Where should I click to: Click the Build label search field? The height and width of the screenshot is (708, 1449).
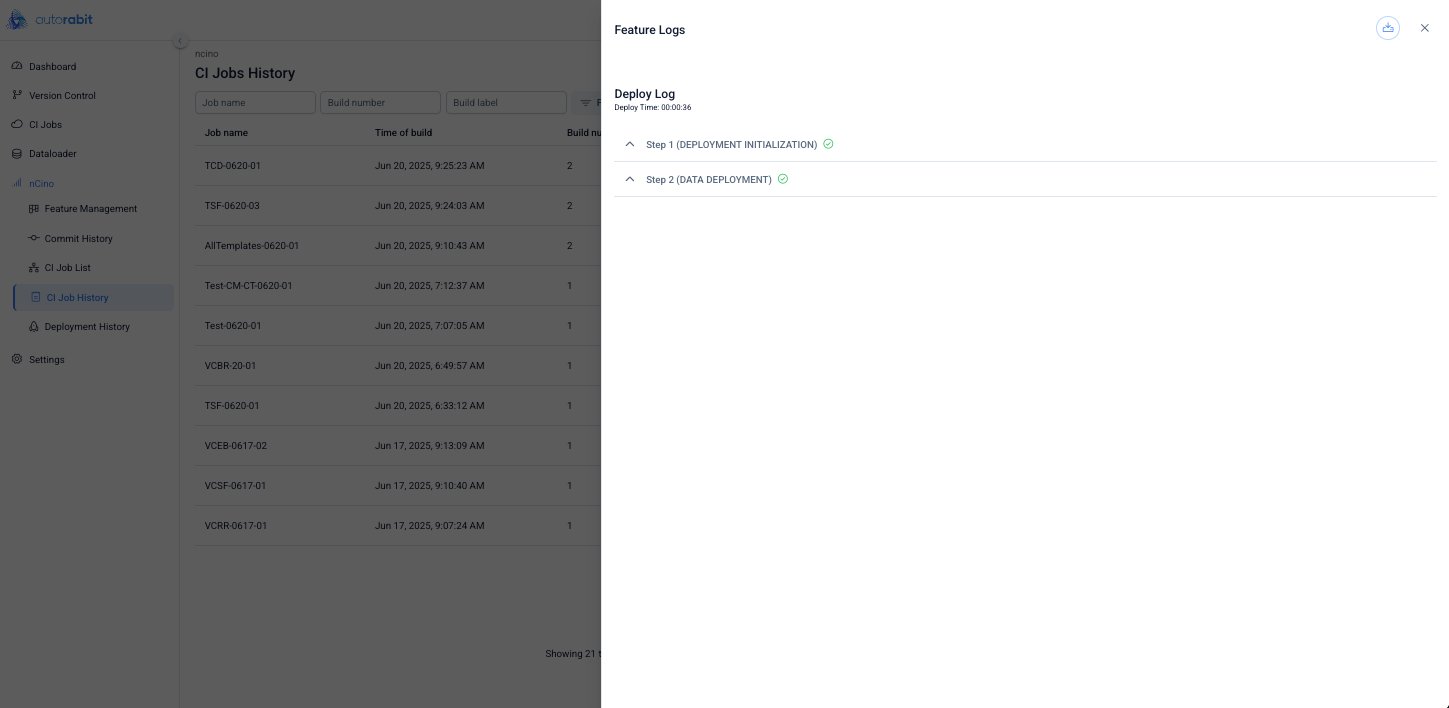point(506,103)
